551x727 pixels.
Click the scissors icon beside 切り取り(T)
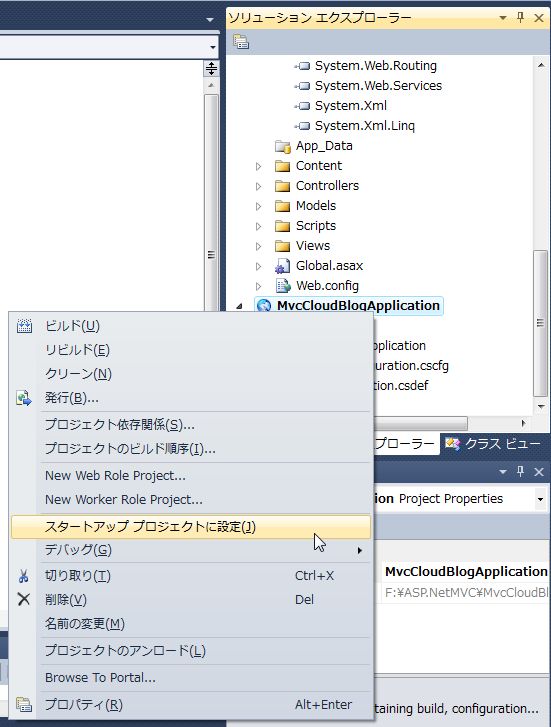[24, 576]
